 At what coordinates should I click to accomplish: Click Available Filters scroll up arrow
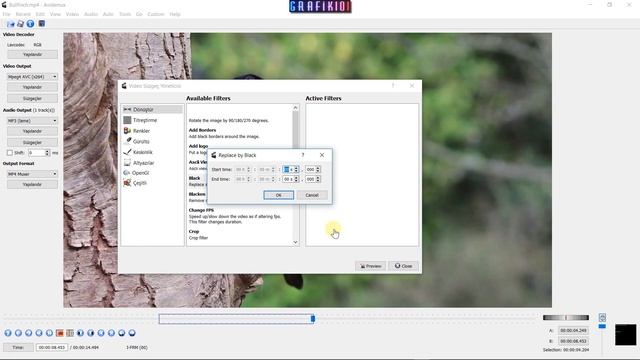tap(296, 108)
